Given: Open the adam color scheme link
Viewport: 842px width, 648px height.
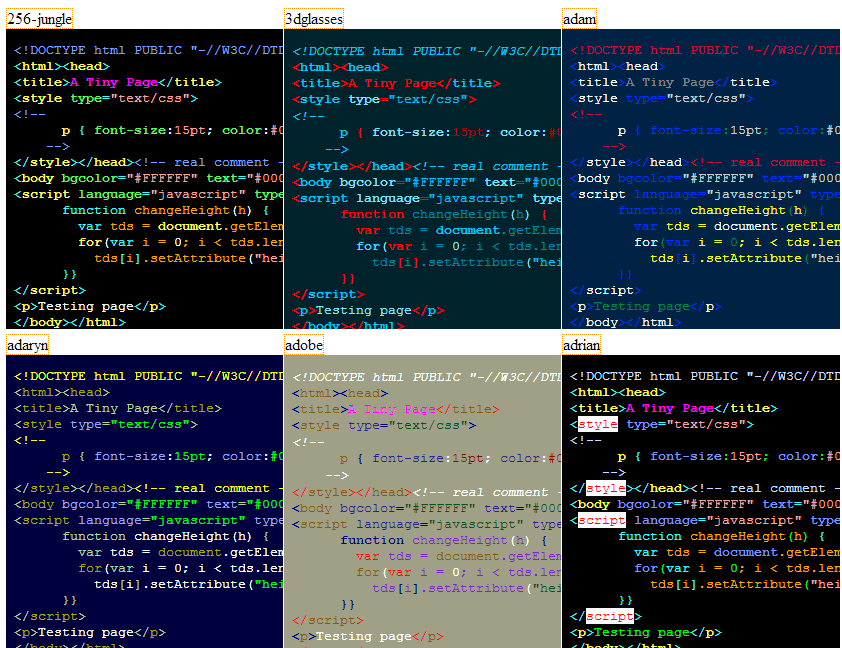Looking at the screenshot, I should tap(578, 17).
